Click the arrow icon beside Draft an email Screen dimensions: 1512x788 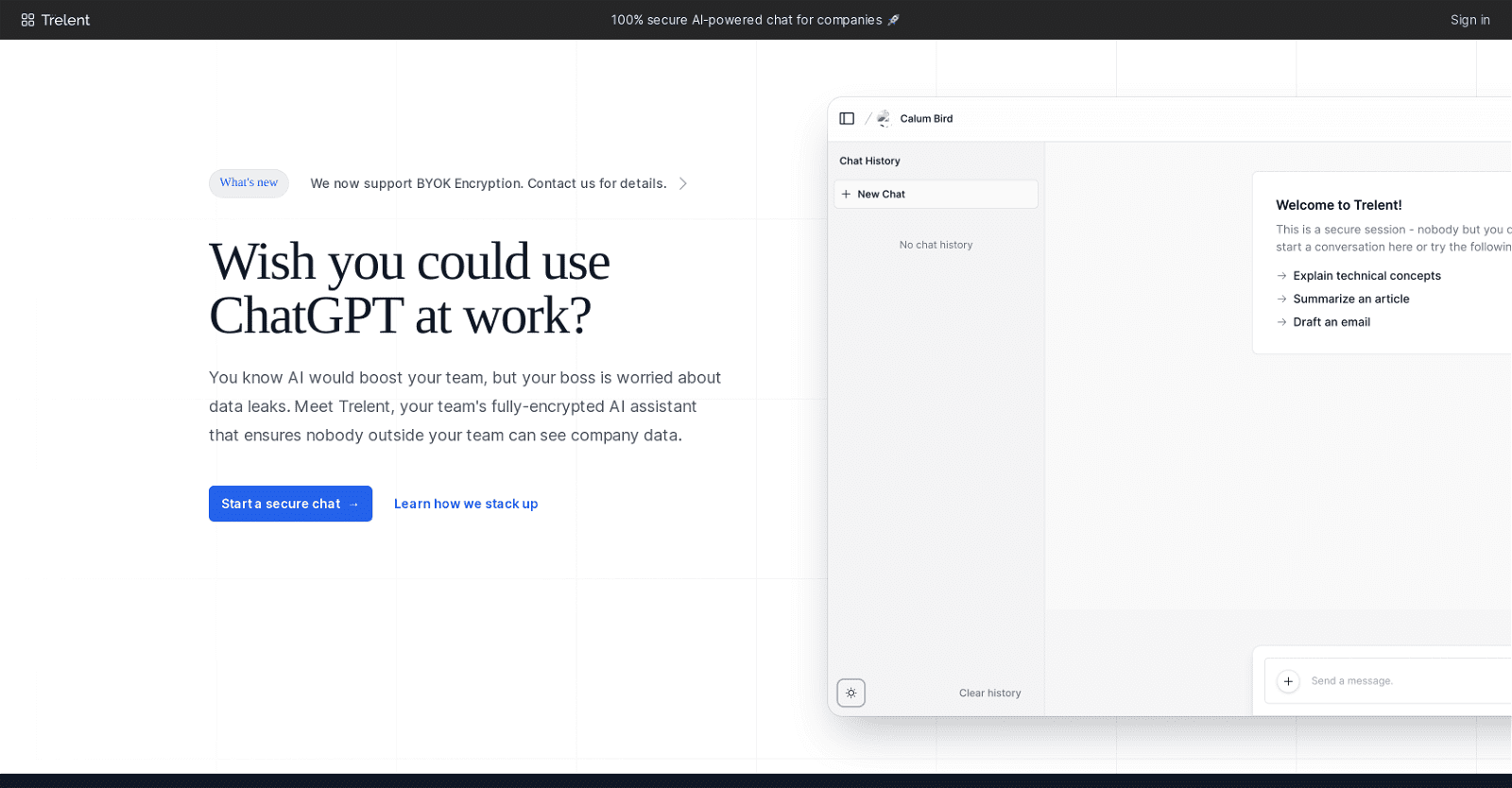point(1281,322)
